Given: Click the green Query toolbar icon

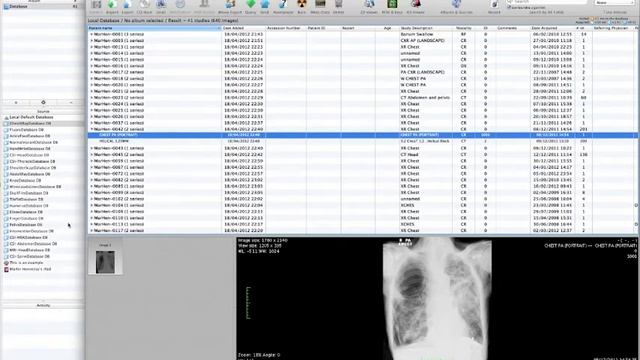Looking at the screenshot, I should coord(251,4).
